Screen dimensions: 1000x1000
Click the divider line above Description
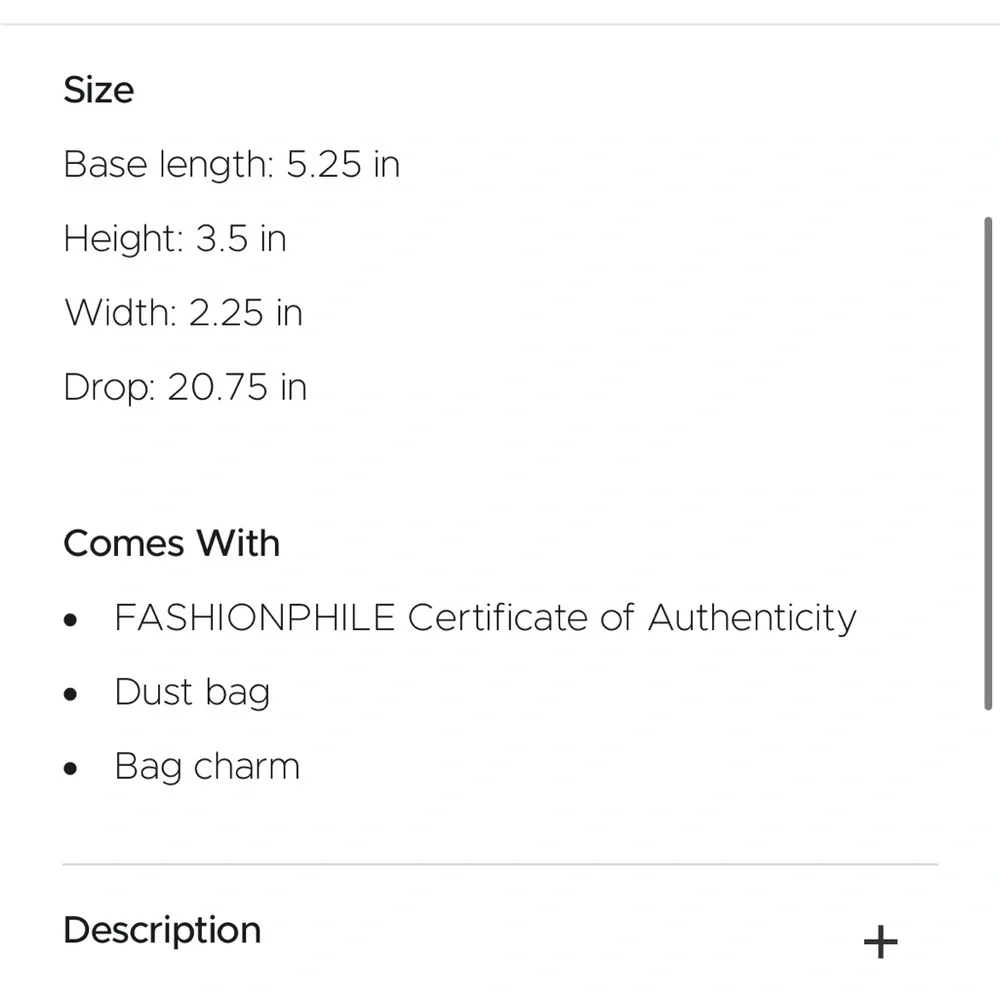pyautogui.click(x=500, y=864)
